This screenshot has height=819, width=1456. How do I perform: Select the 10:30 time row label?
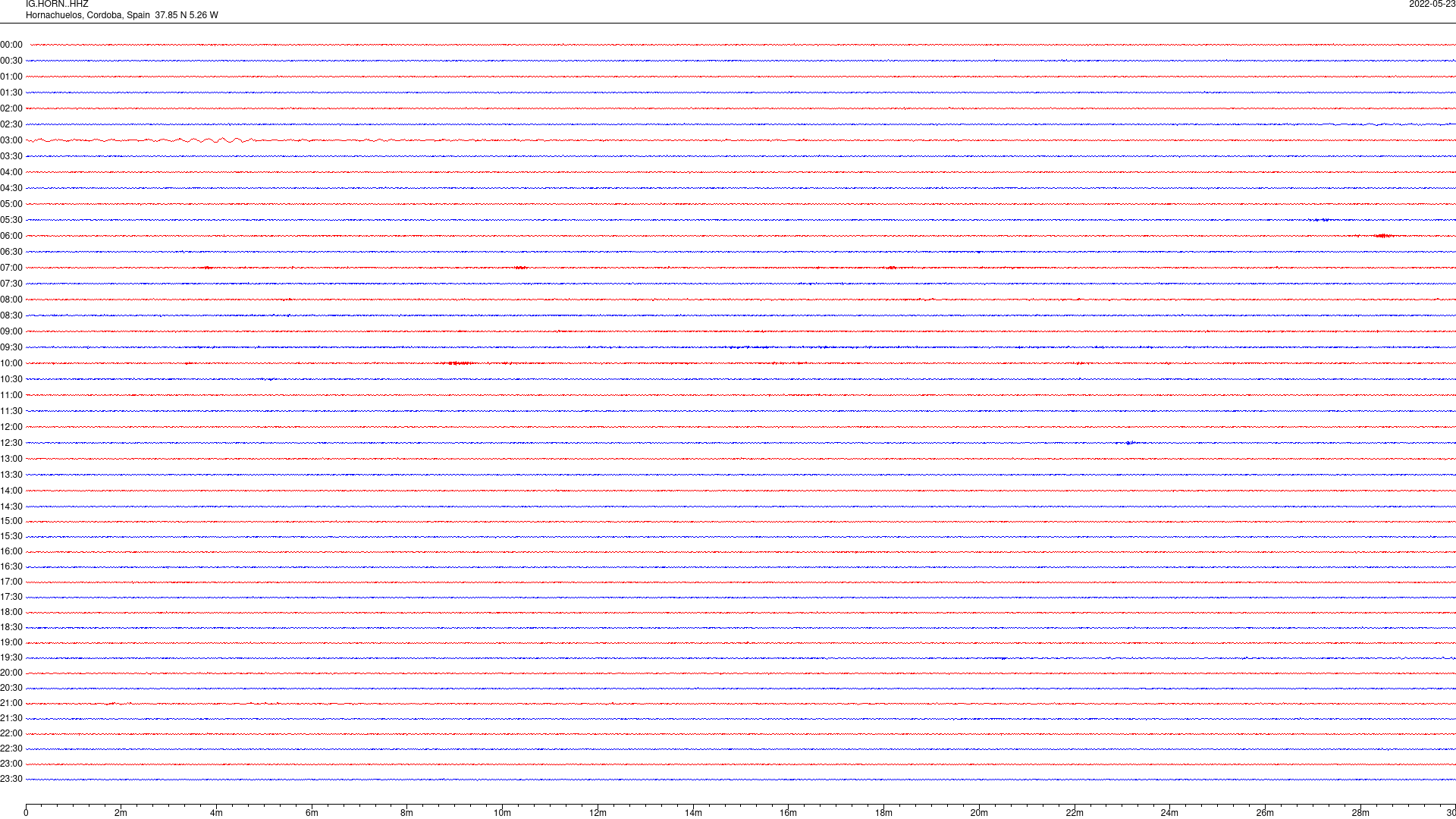(11, 379)
